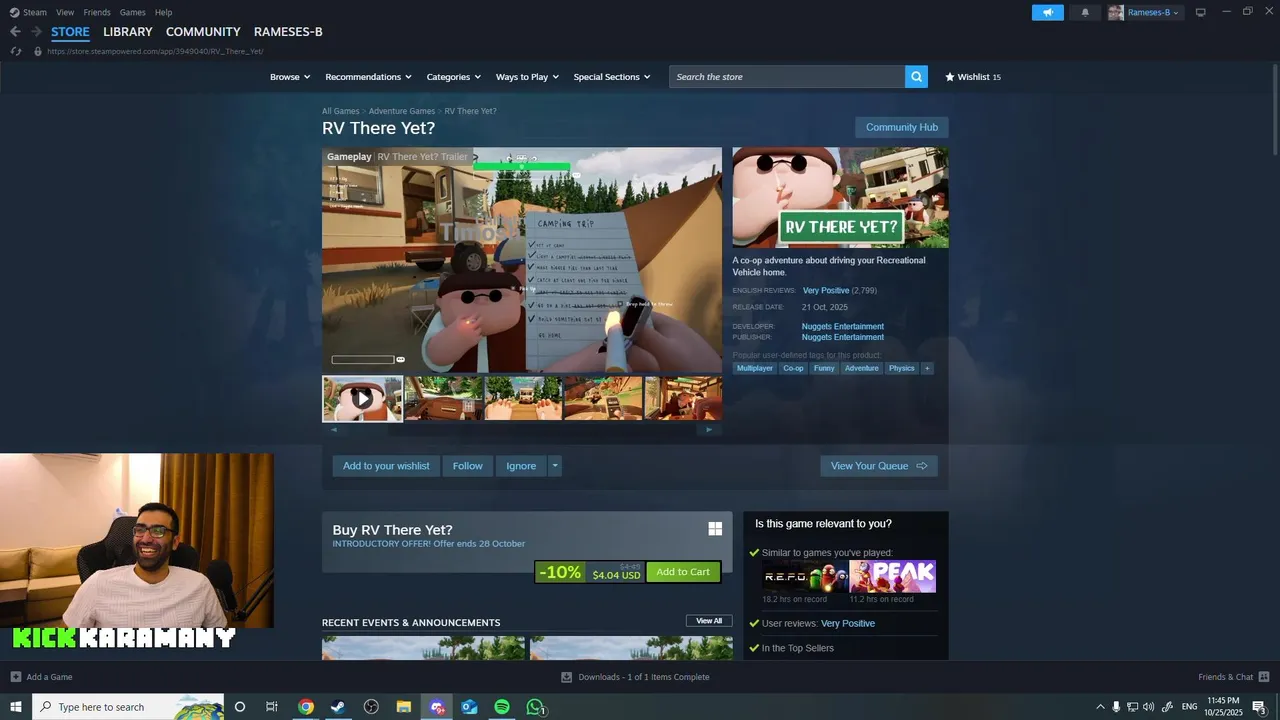This screenshot has width=1280, height=720.
Task: Open the Steam menu
Action: tap(28, 12)
